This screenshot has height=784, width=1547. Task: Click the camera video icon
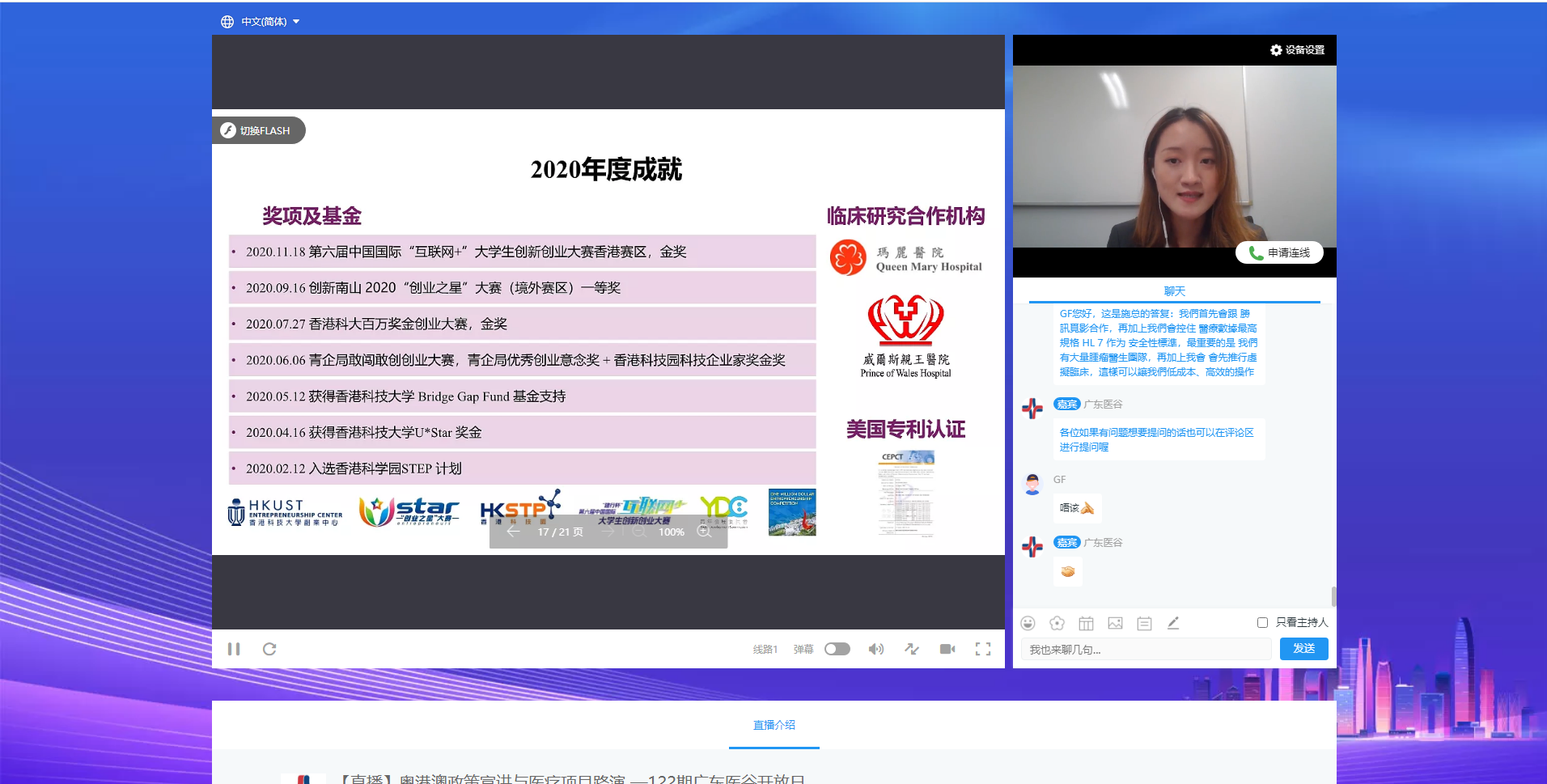[947, 649]
